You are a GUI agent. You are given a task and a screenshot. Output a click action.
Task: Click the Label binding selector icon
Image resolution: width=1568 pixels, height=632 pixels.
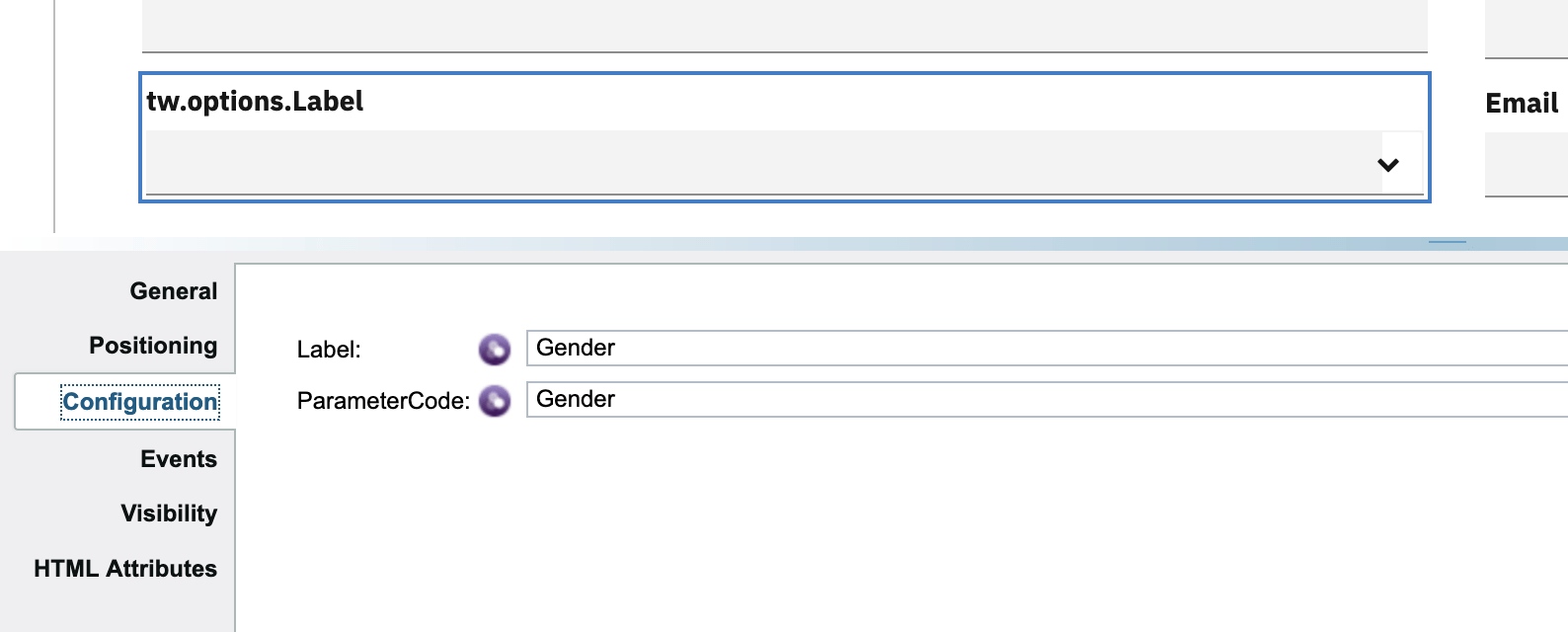pyautogui.click(x=494, y=350)
